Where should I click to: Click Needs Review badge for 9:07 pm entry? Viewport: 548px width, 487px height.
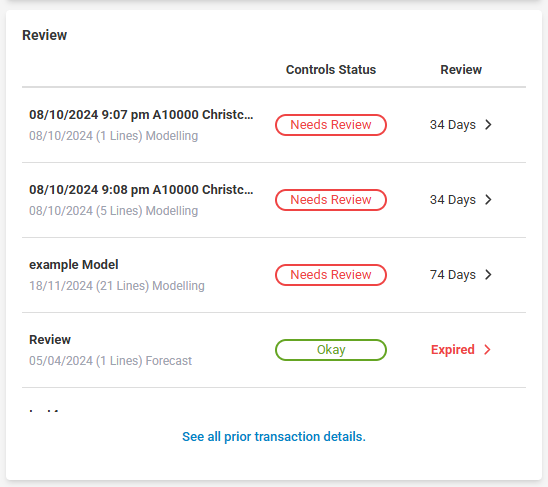[x=331, y=125]
